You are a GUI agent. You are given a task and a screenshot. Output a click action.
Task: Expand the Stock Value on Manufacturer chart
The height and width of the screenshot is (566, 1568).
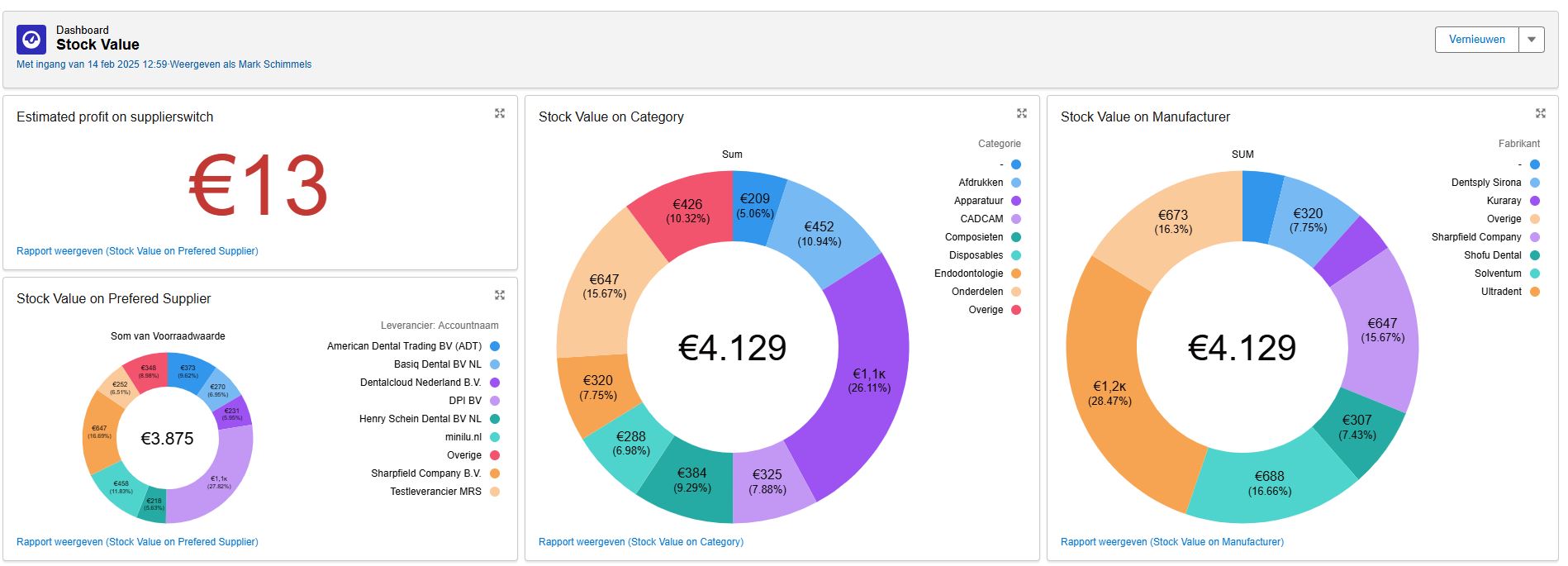[x=1541, y=113]
